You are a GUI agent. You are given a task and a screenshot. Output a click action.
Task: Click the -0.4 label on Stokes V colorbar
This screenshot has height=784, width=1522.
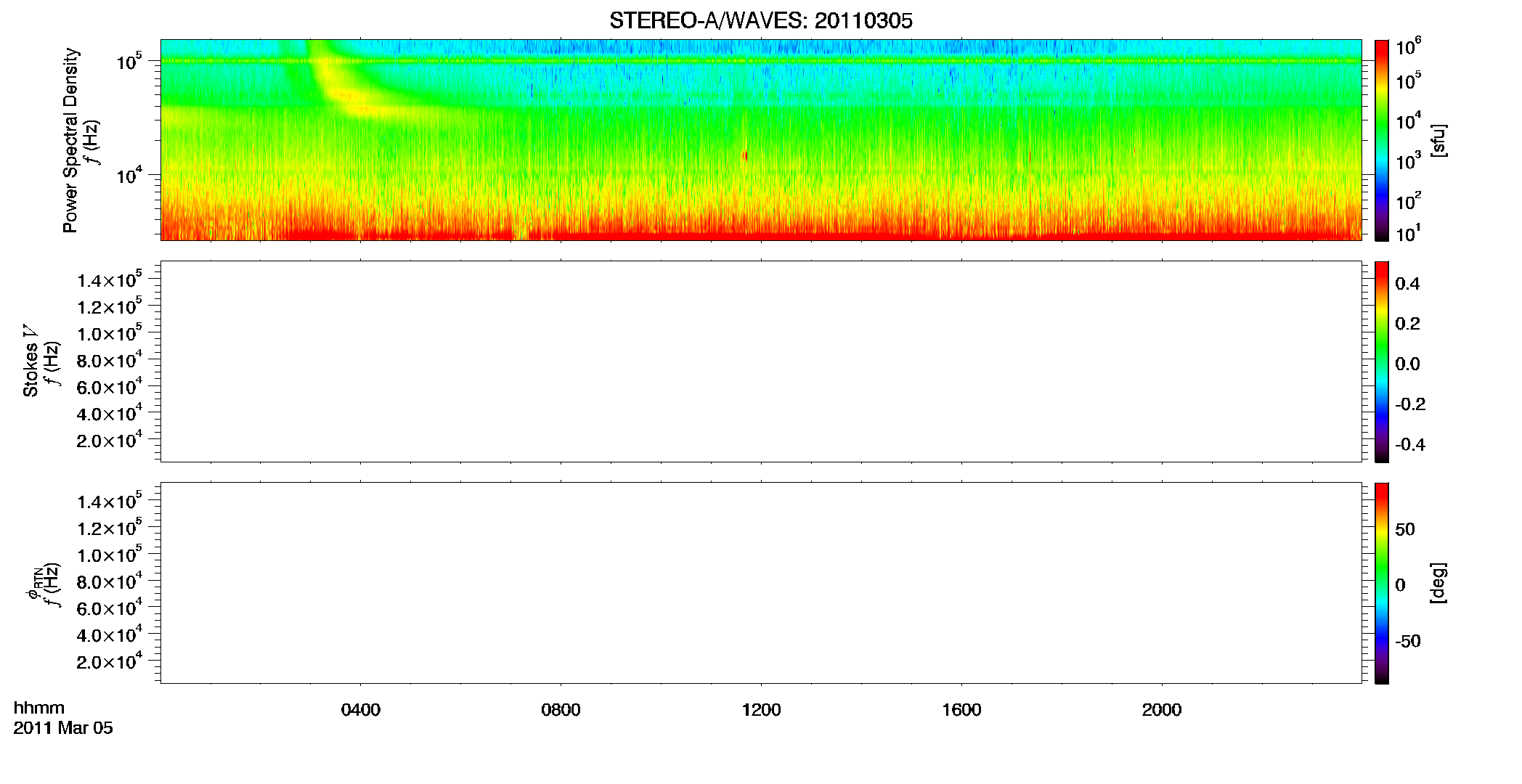[x=1410, y=445]
